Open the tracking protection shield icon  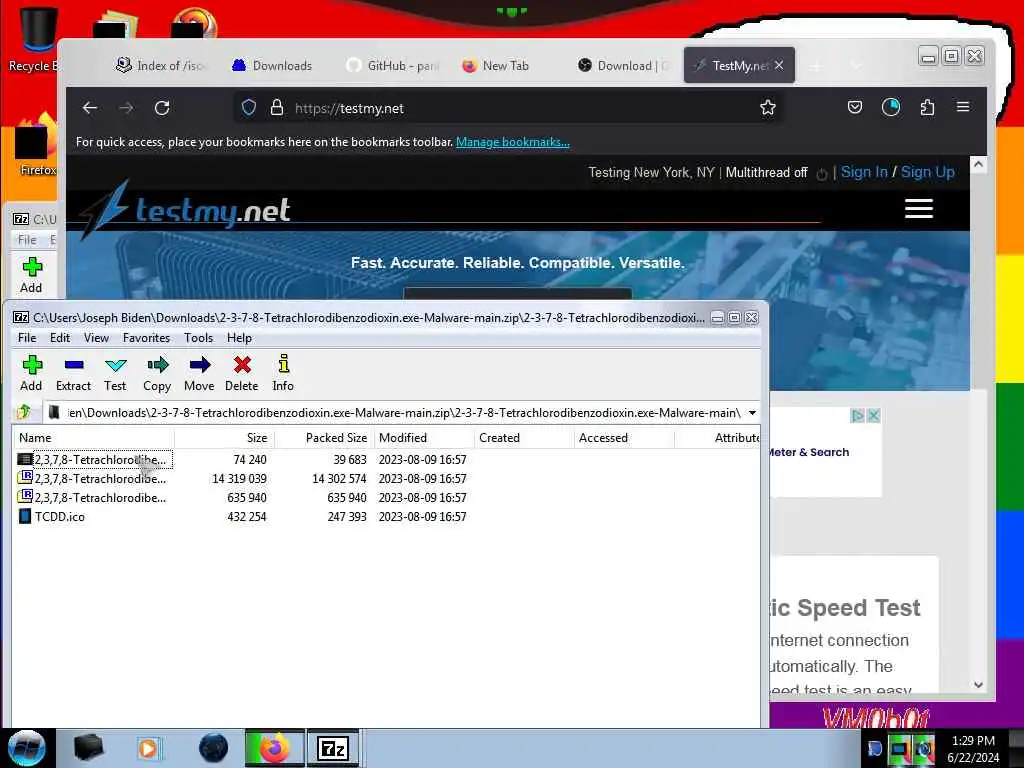point(249,108)
